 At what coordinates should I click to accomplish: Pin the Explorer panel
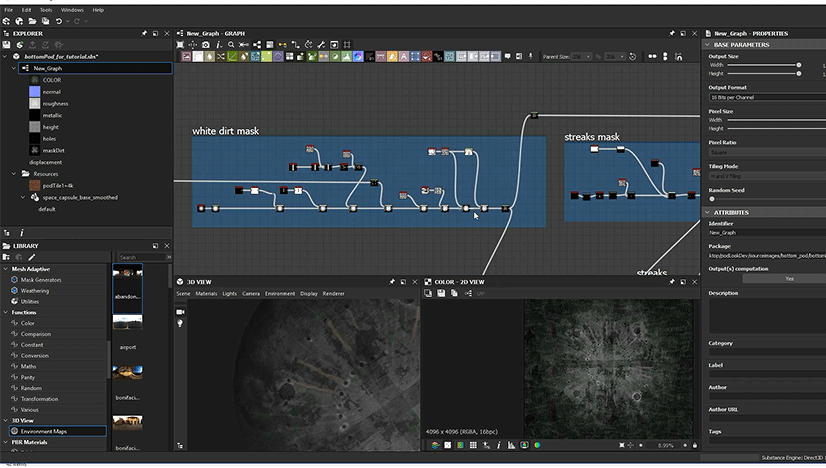point(144,33)
